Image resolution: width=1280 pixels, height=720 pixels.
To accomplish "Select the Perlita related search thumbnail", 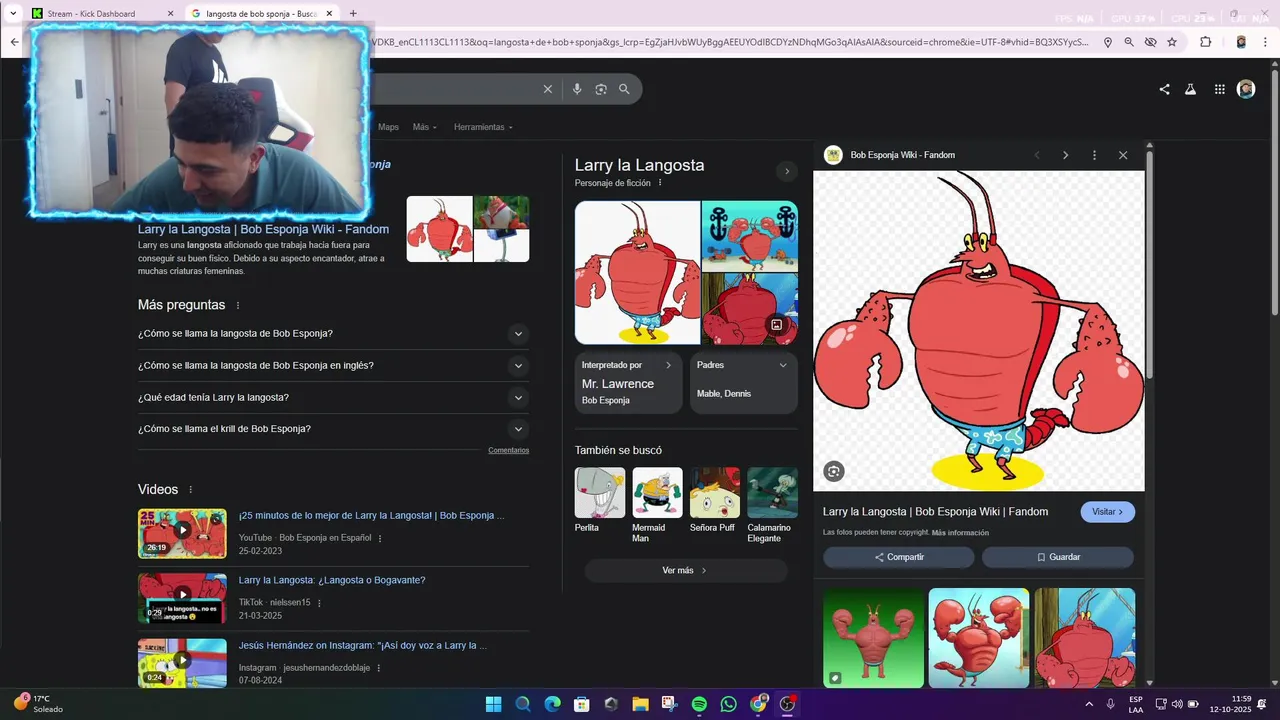I will point(600,493).
